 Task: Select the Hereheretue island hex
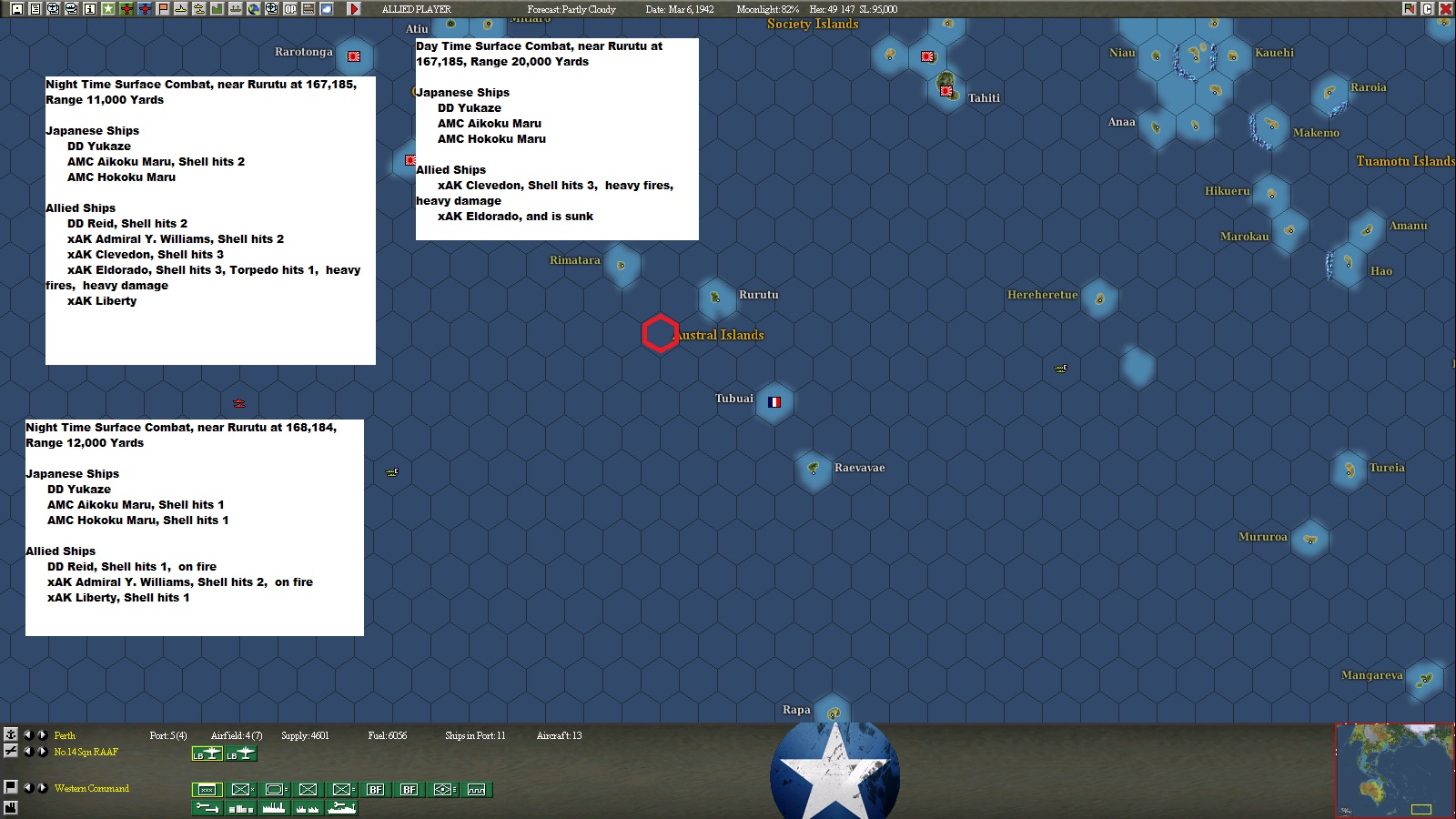click(1099, 299)
